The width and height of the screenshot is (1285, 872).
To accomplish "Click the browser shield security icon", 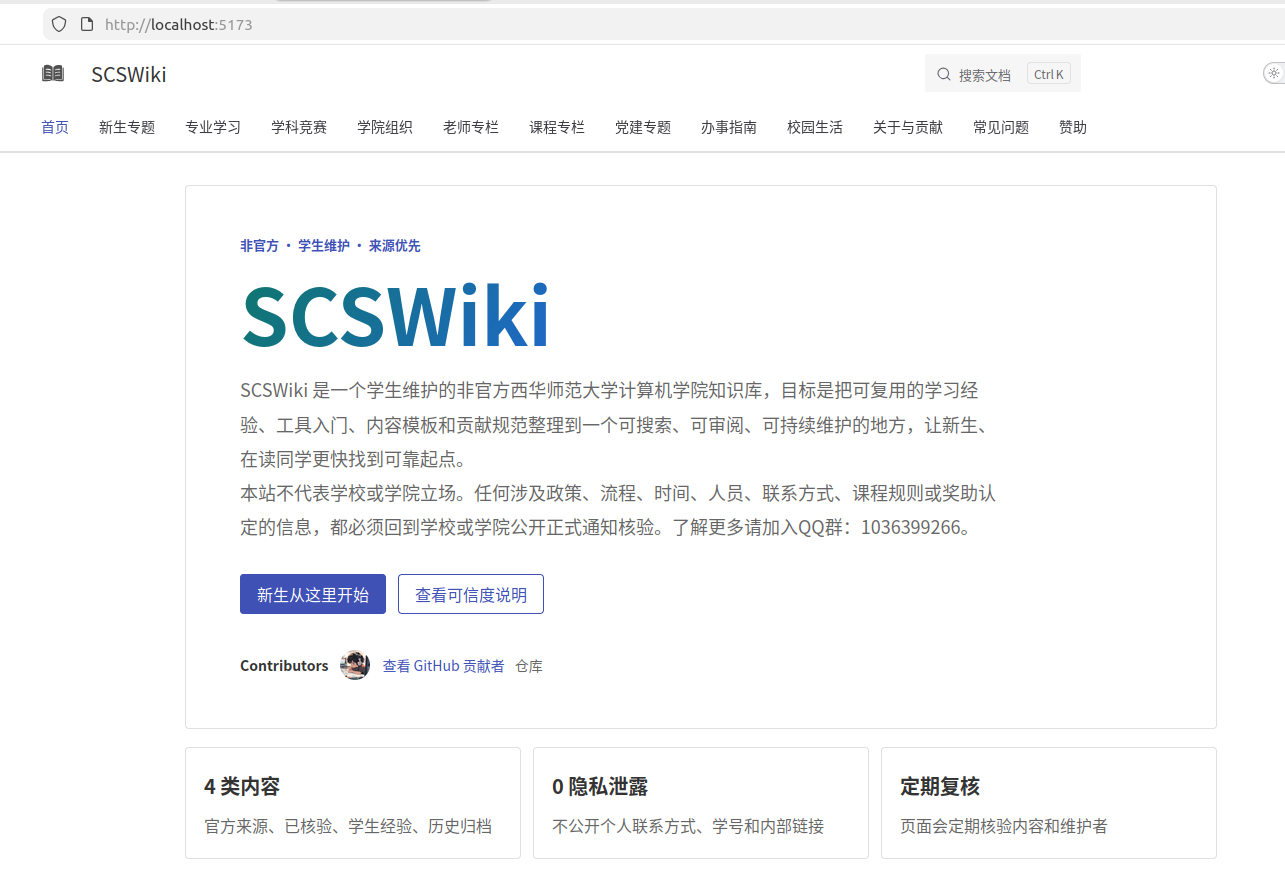I will coord(59,24).
